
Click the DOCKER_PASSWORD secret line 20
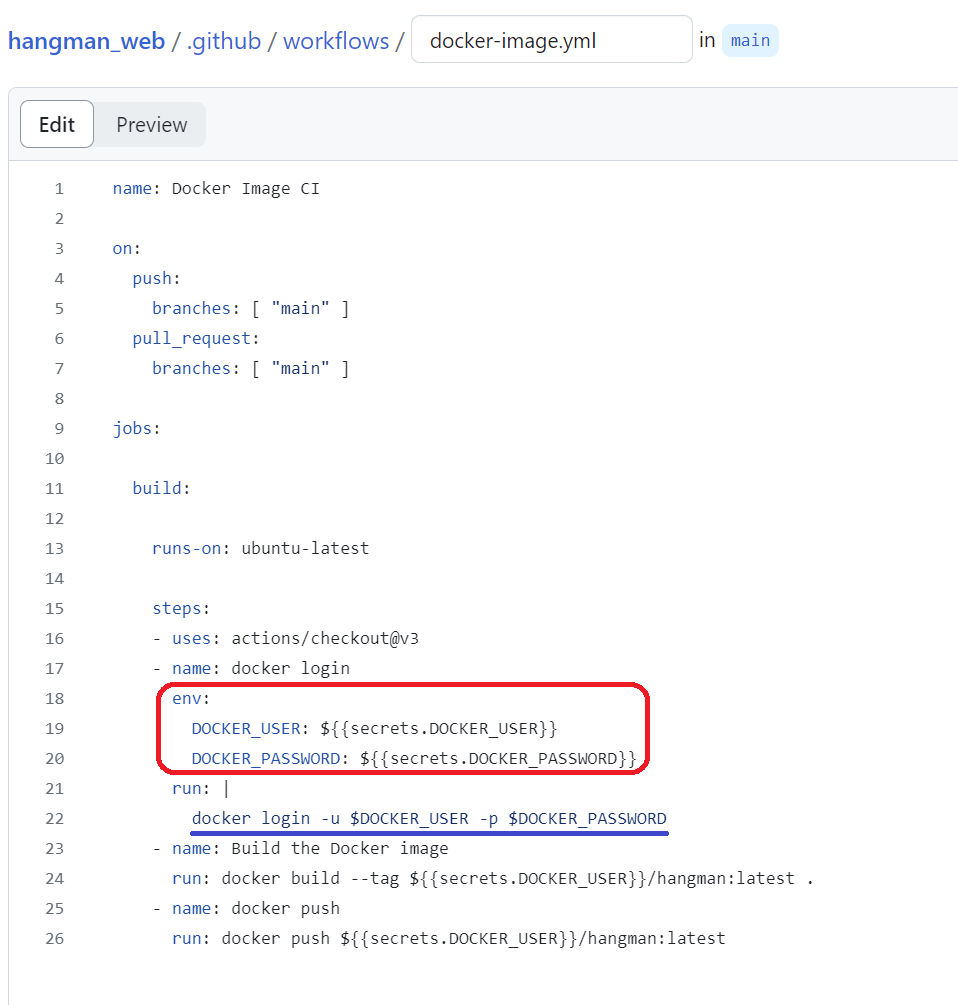(414, 759)
